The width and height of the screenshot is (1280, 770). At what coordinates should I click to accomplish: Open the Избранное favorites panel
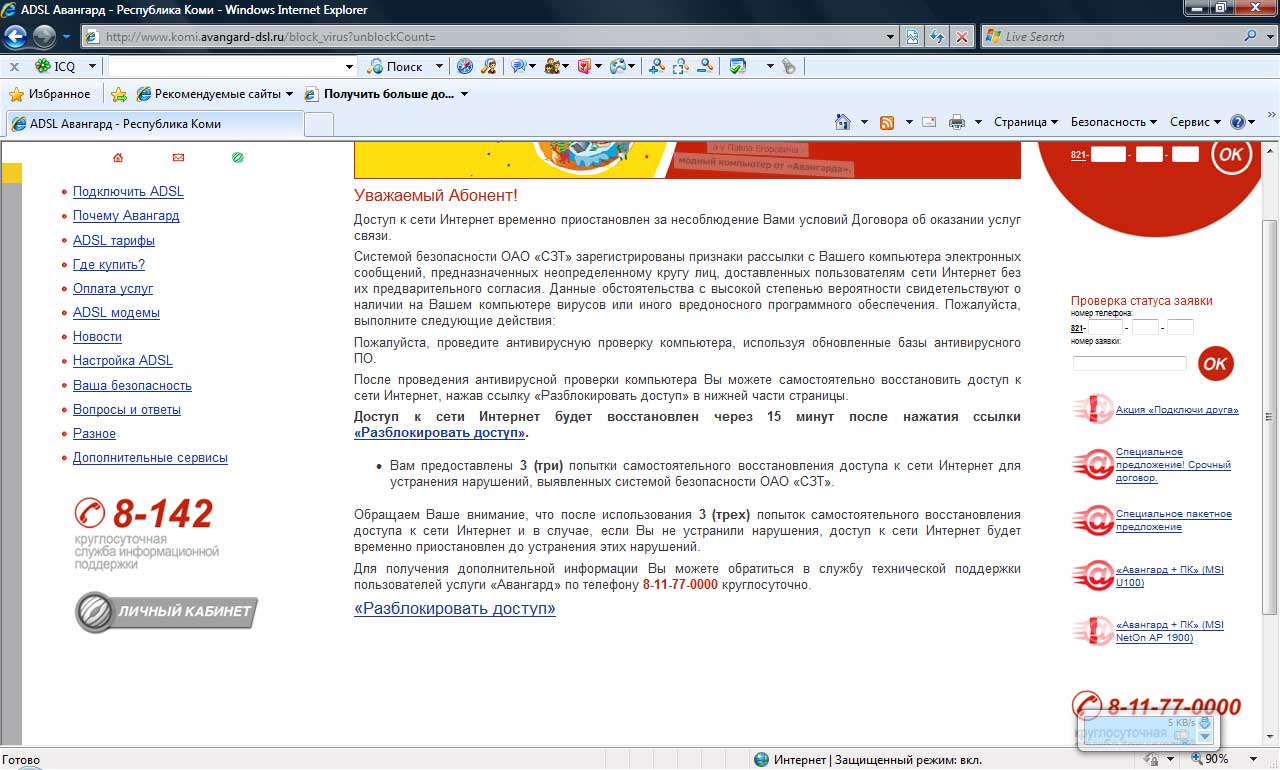pos(50,94)
